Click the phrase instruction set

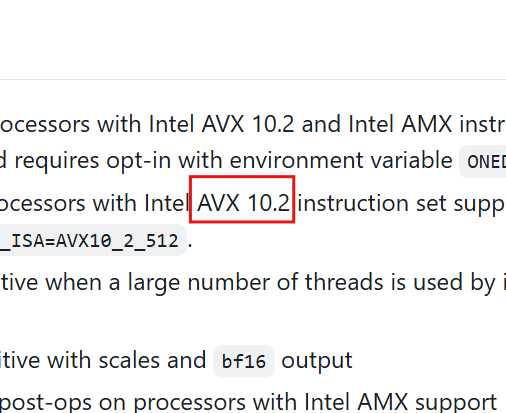(372, 203)
